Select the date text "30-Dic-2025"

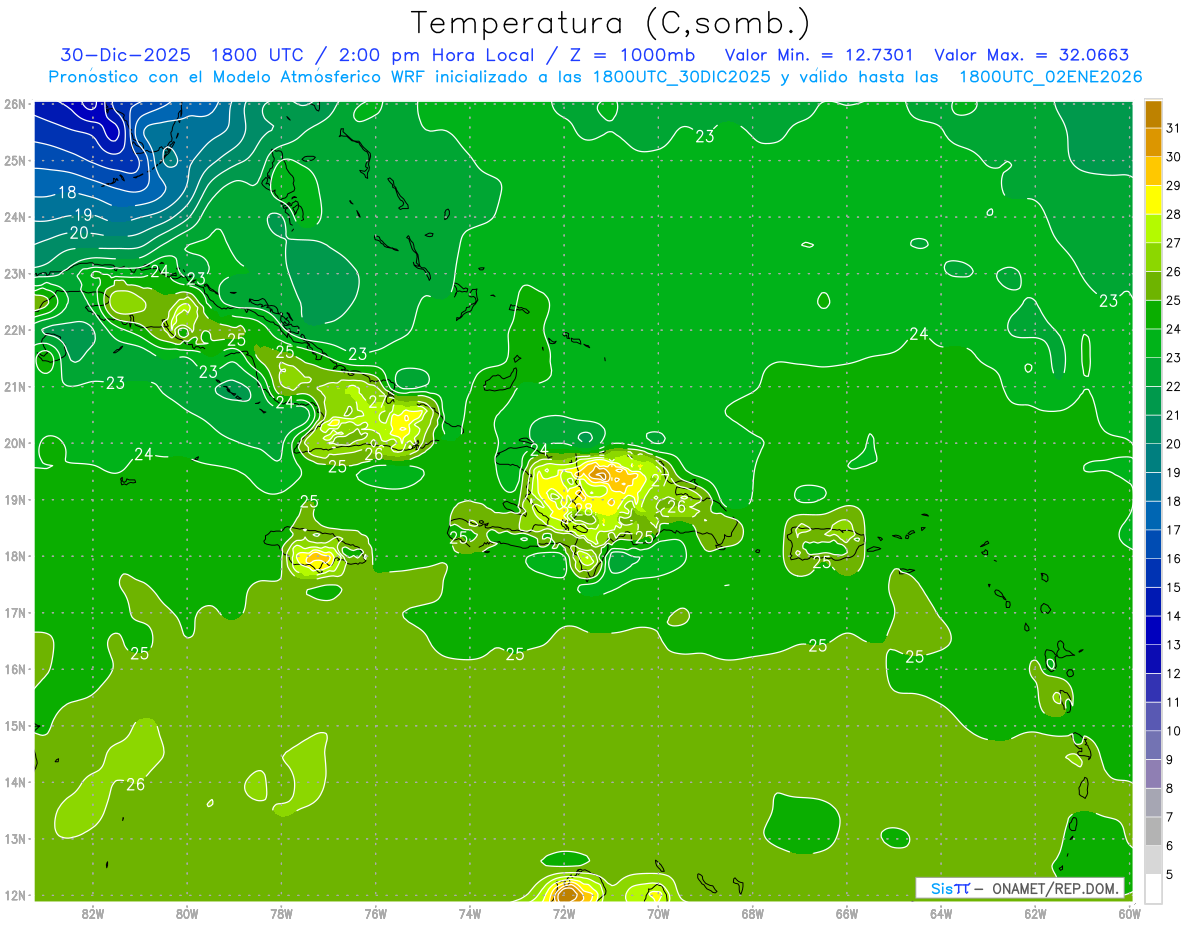[x=125, y=54]
